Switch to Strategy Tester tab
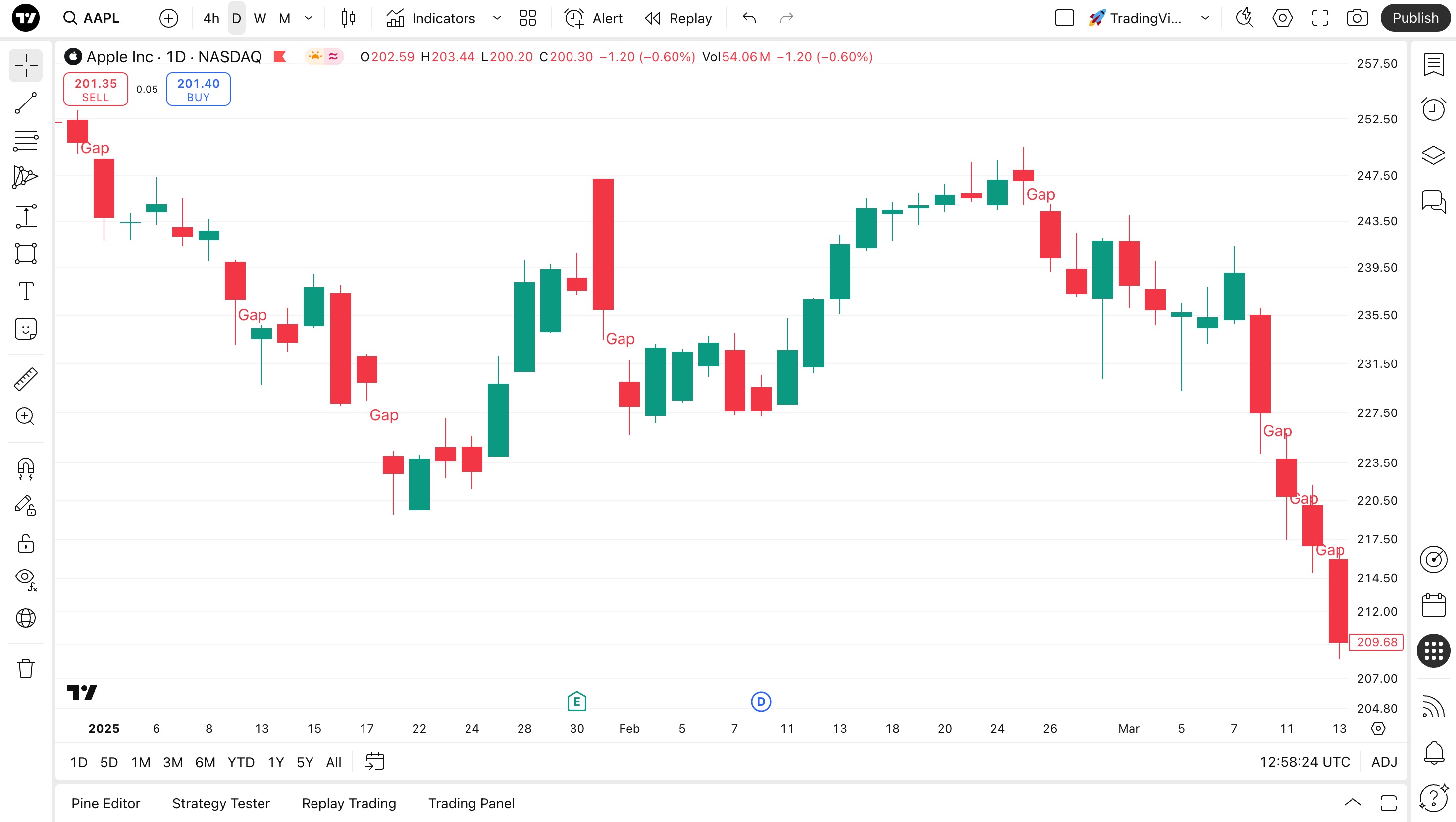 (x=220, y=803)
